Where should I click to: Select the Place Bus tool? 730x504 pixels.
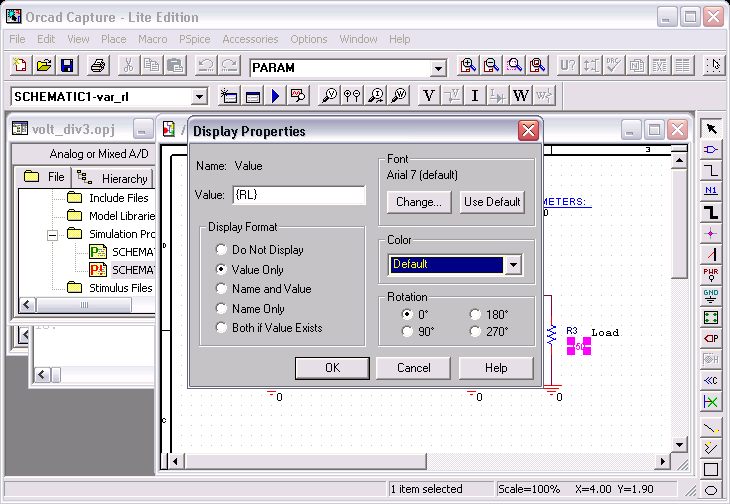click(711, 212)
